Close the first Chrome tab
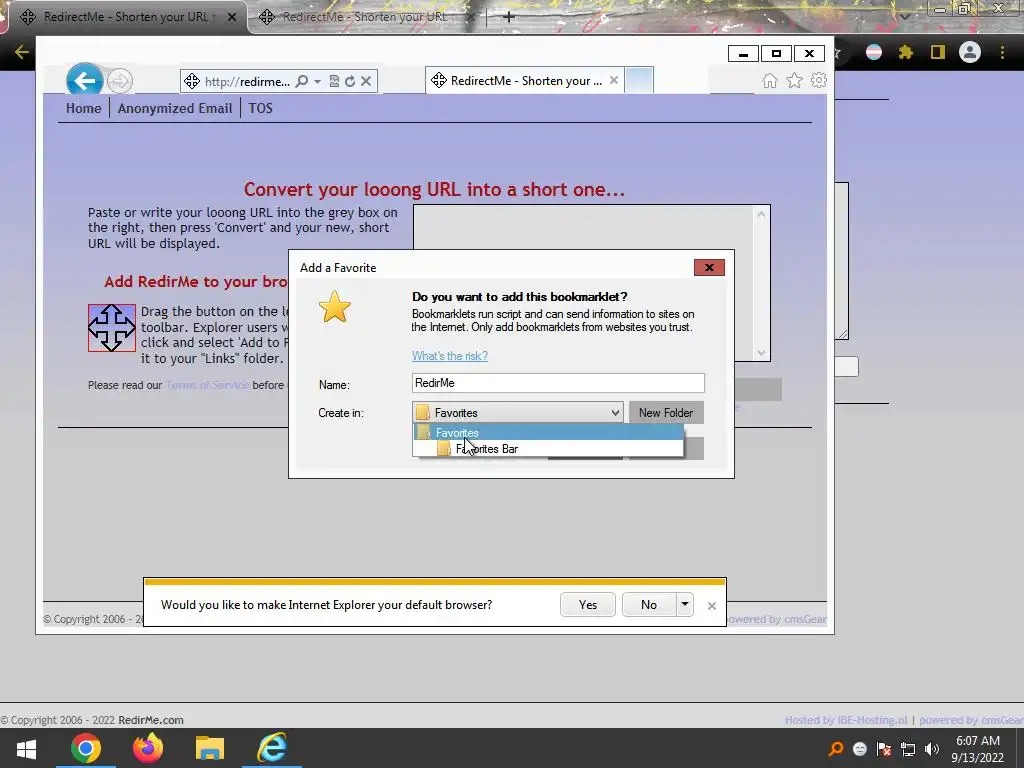Viewport: 1024px width, 768px height. click(232, 17)
